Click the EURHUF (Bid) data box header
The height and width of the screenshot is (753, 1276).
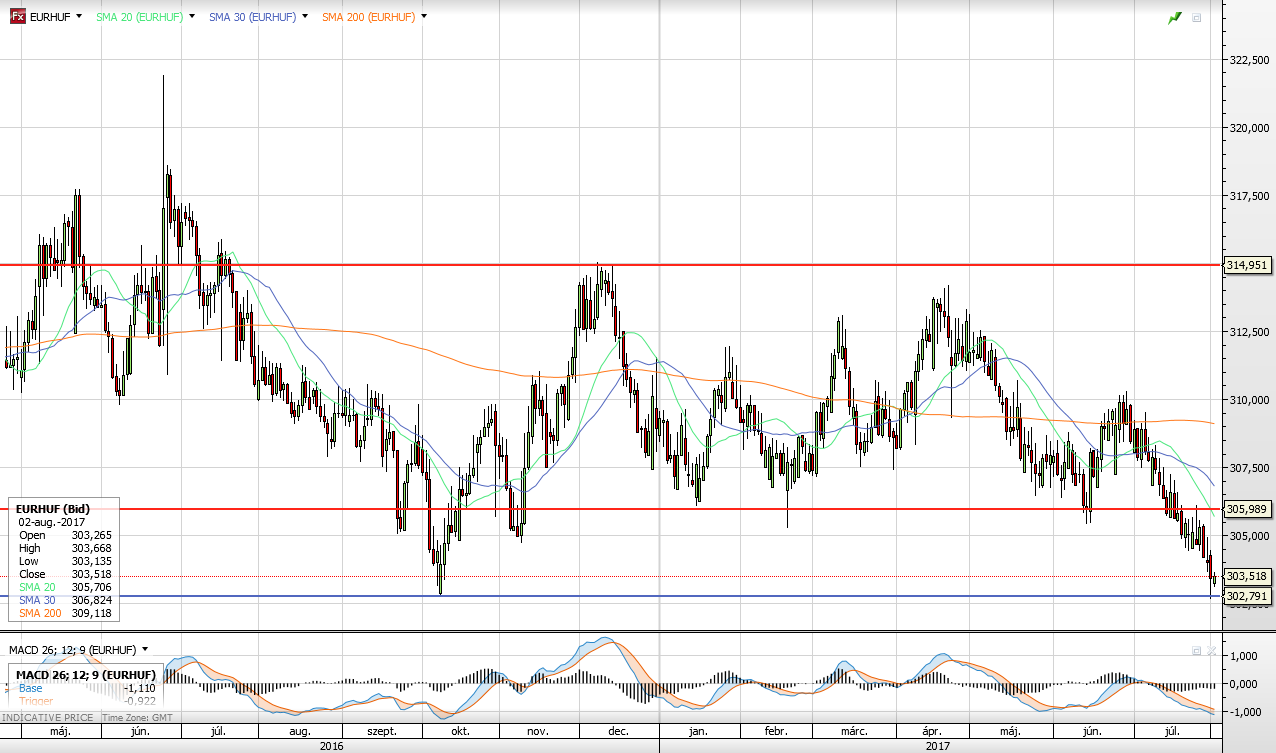52,508
